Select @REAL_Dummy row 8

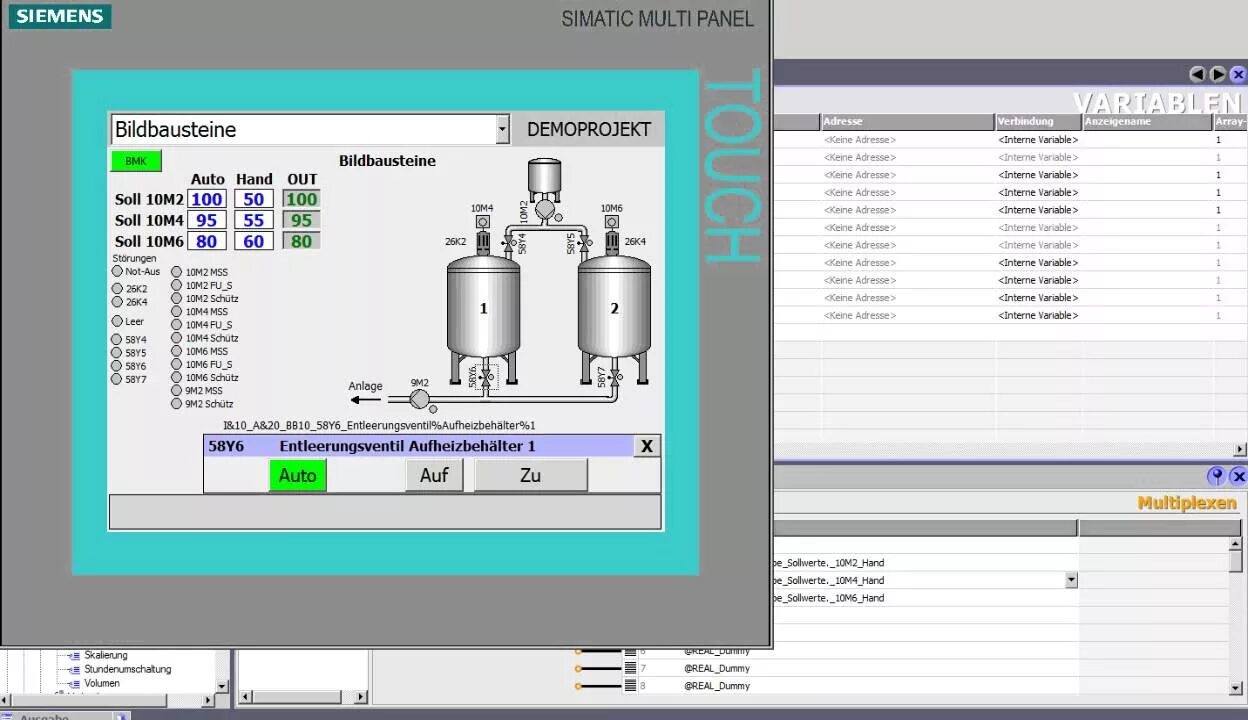(x=716, y=686)
